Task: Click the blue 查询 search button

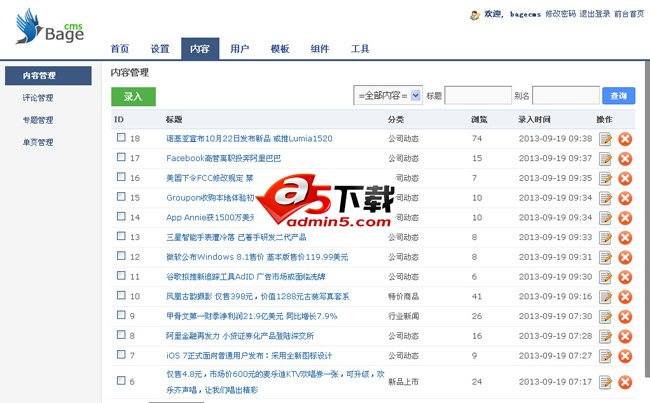Action: pos(619,96)
